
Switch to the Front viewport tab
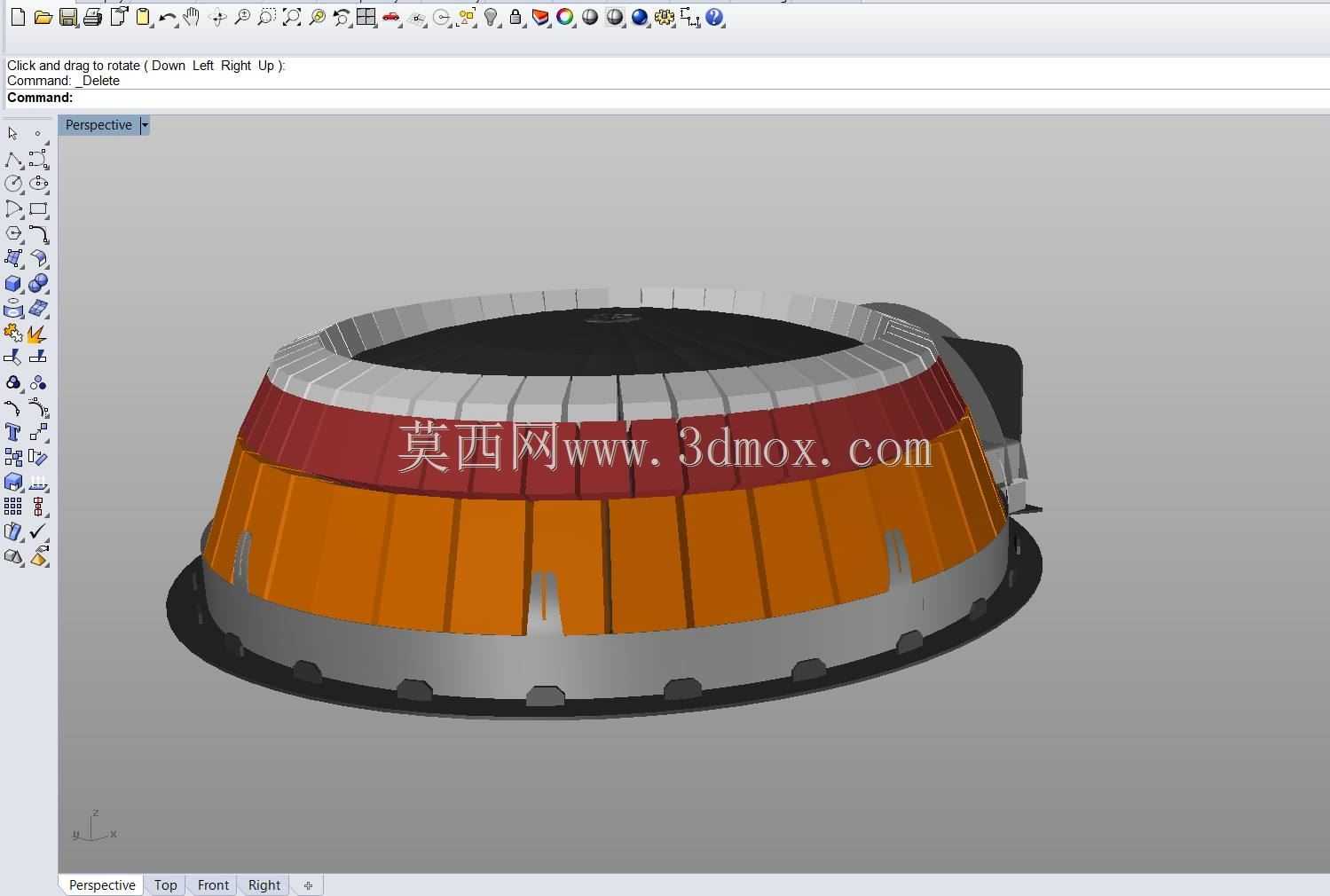point(213,885)
